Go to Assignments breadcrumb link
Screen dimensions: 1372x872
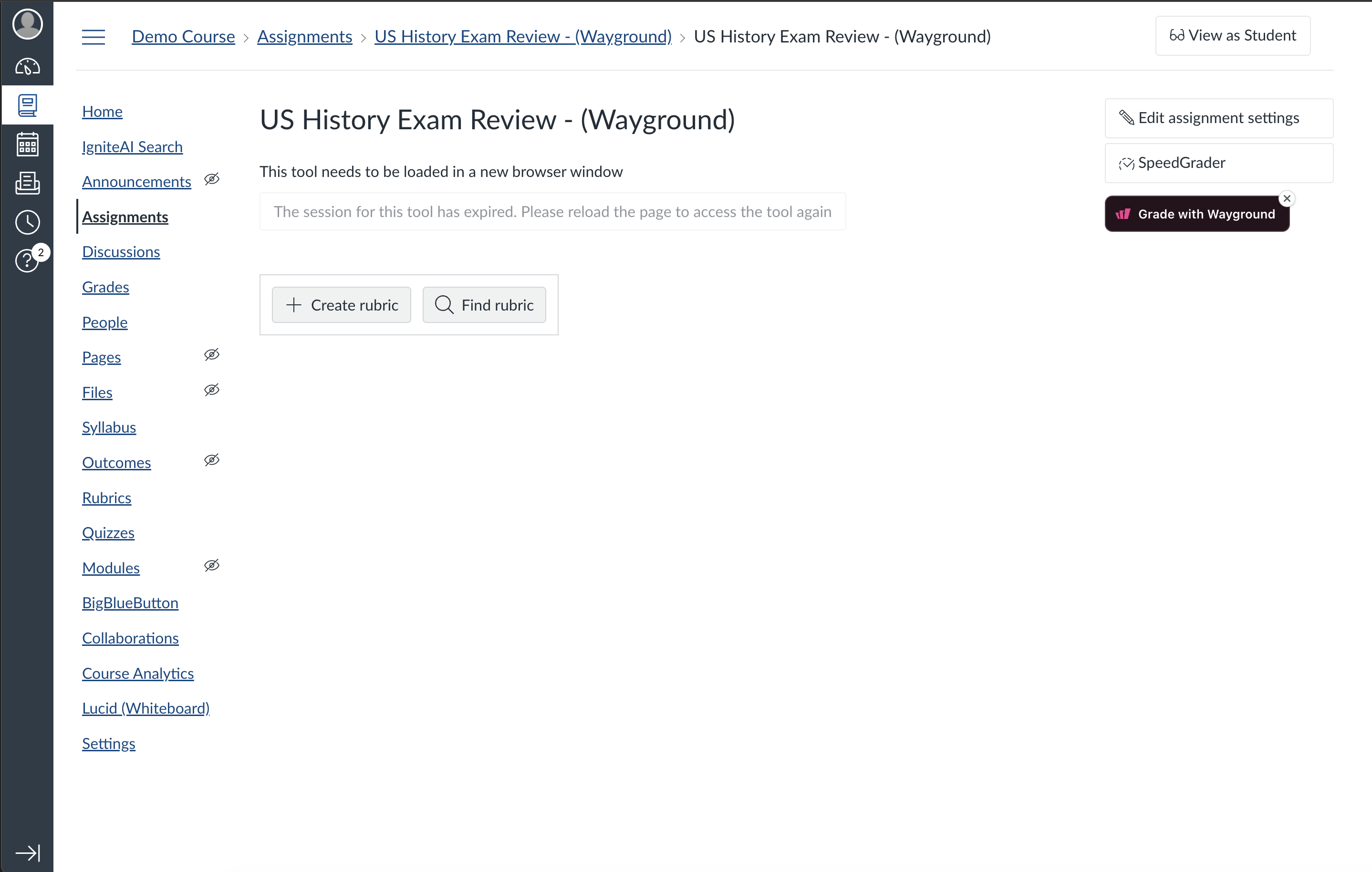(305, 36)
